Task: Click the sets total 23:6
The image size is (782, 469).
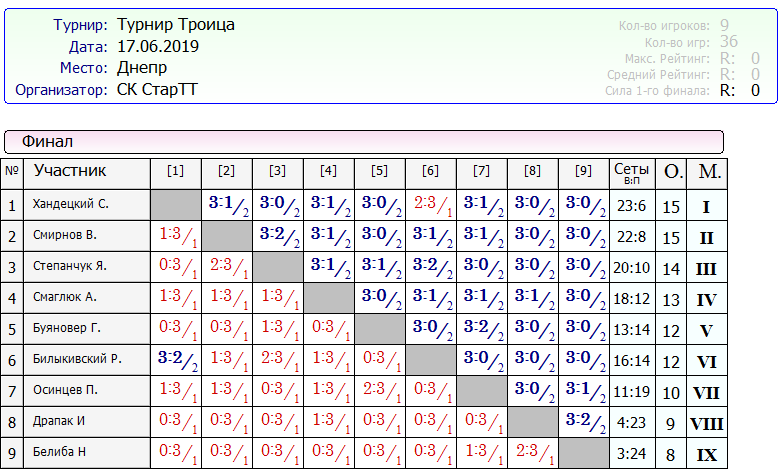Action: tap(631, 205)
